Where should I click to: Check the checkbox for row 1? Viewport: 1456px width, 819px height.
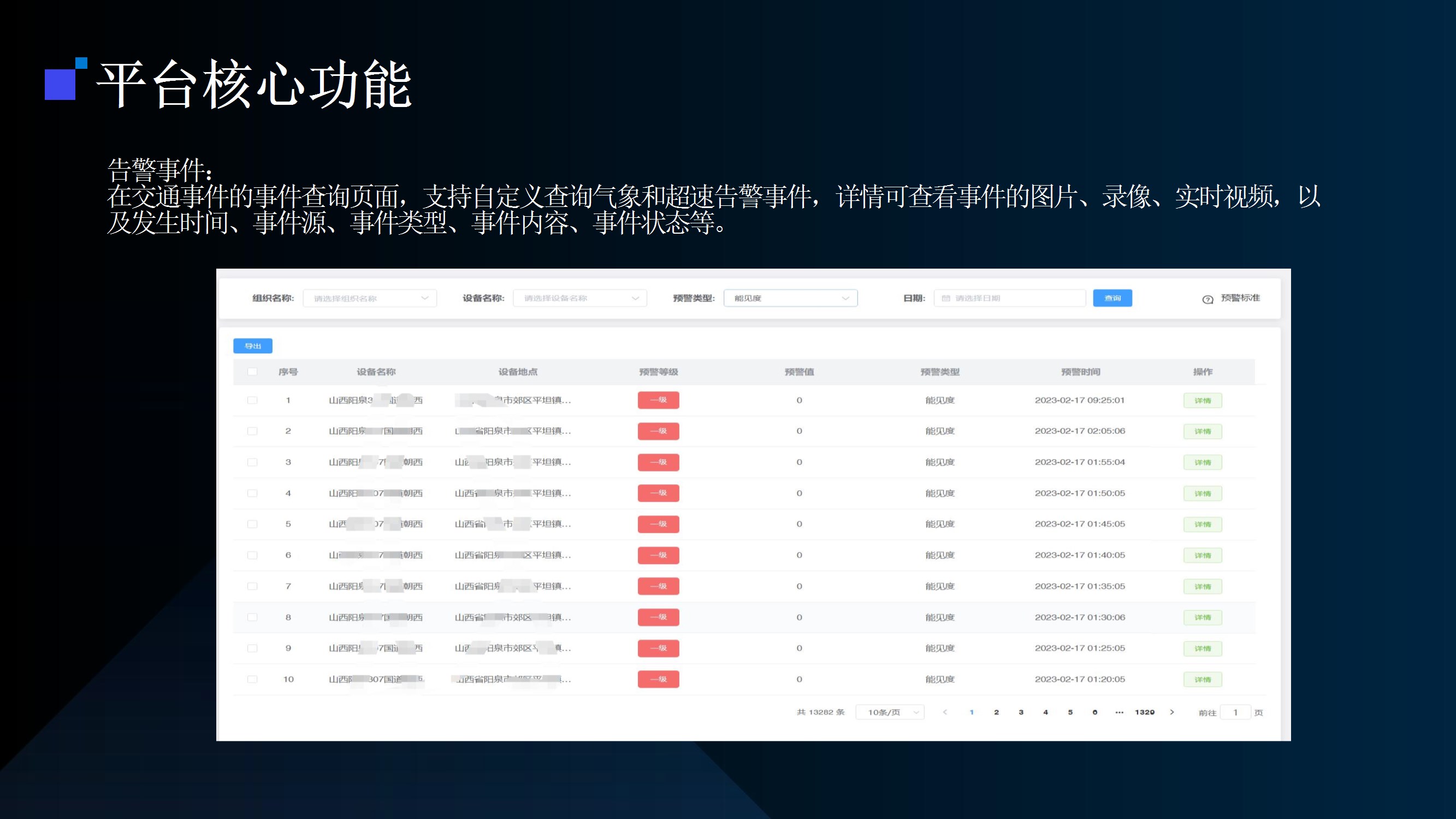252,400
